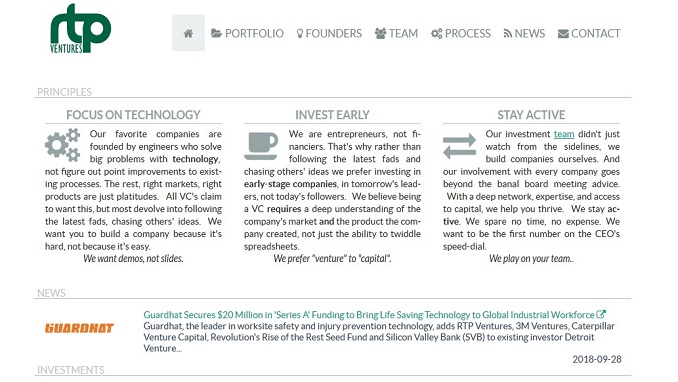Open the Guardhat Series A funding headline
This screenshot has width=678, height=382.
click(x=369, y=315)
